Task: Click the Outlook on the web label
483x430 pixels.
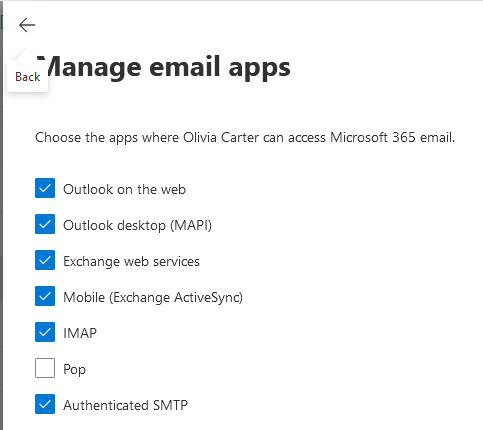Action: point(124,189)
